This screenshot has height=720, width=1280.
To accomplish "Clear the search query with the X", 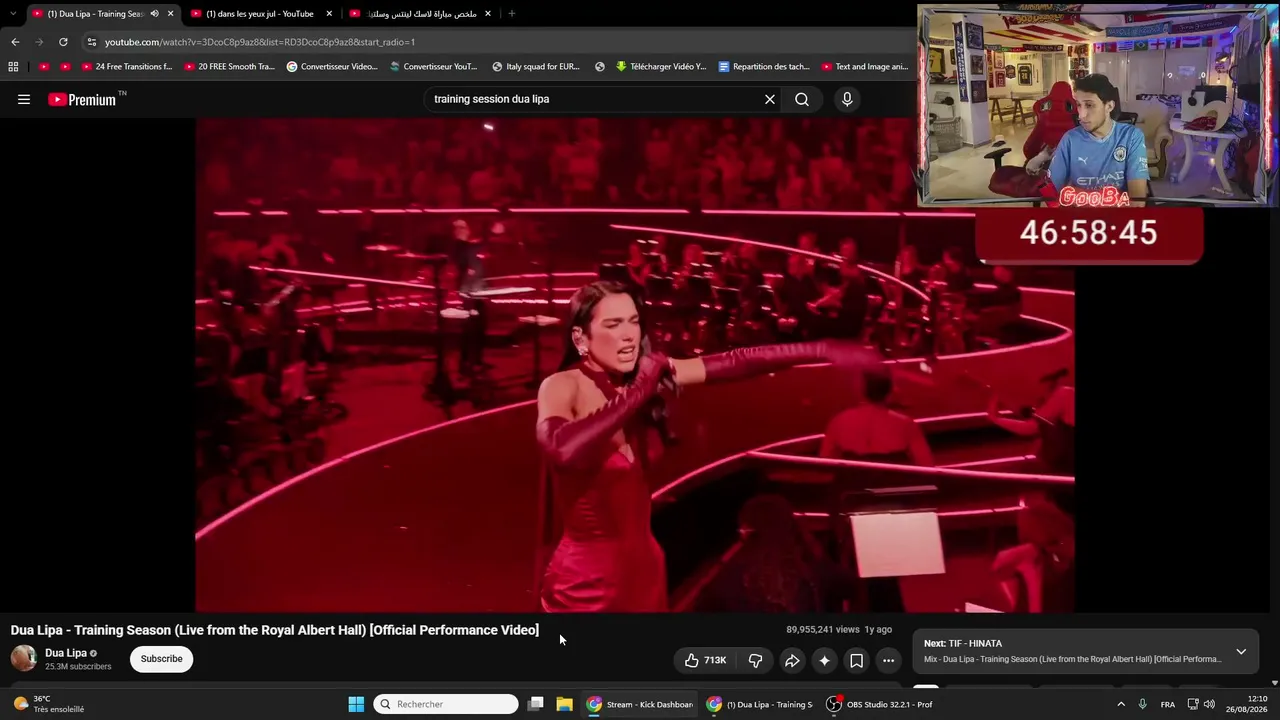I will pyautogui.click(x=770, y=99).
